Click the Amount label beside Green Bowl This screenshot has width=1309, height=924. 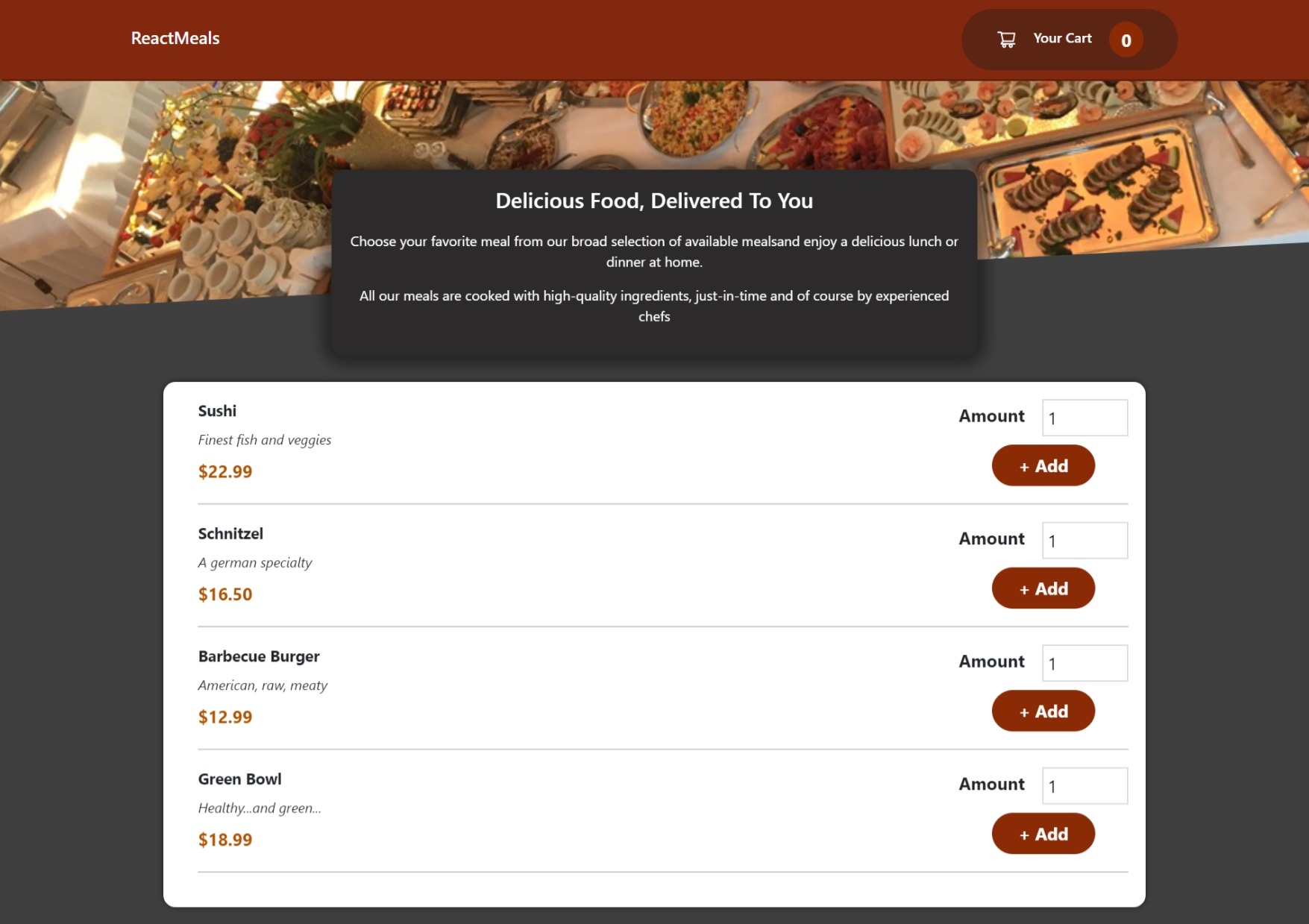991,785
